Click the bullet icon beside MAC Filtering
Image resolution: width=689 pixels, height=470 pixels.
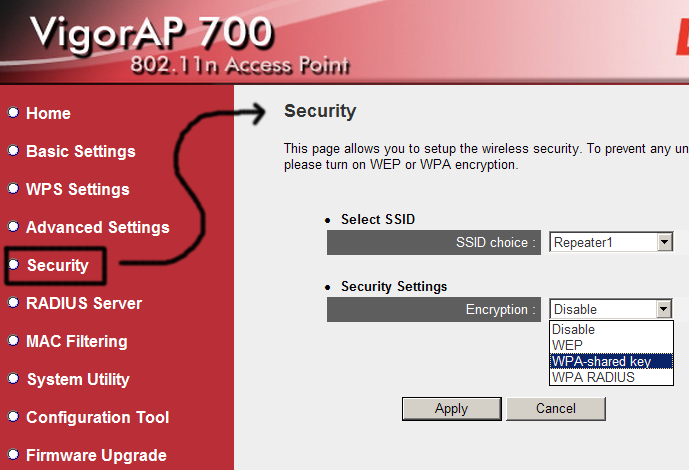point(14,340)
